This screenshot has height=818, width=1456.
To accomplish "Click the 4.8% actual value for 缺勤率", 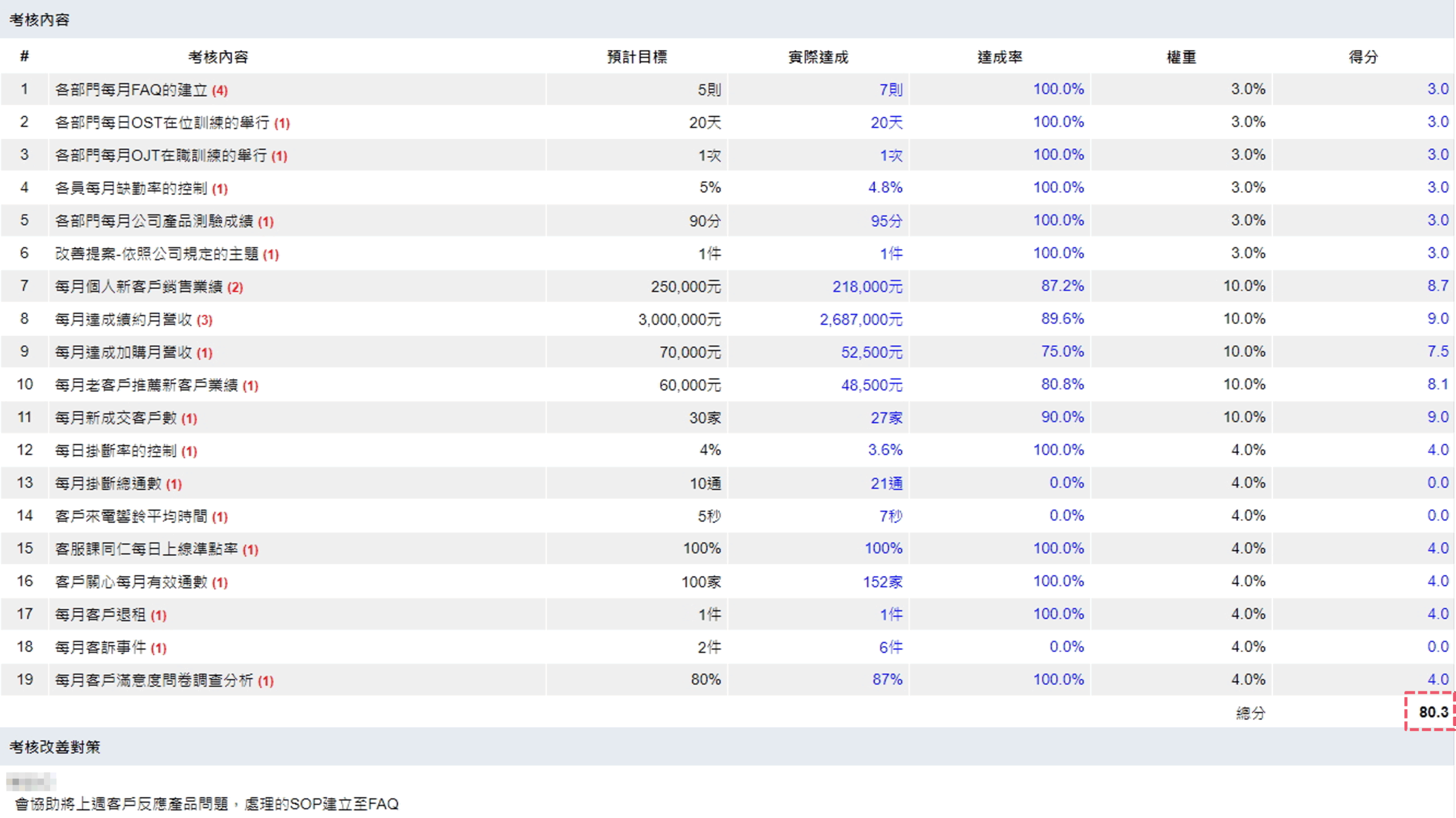I will click(885, 188).
